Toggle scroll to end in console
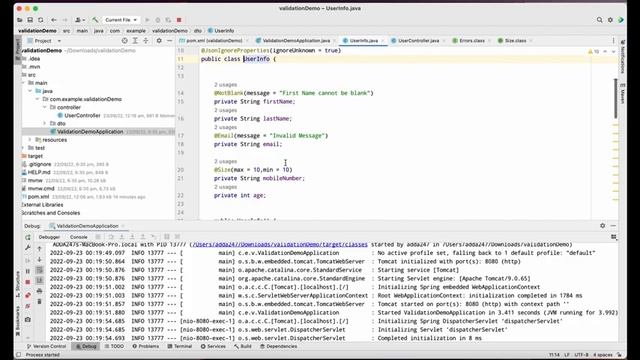640x360 pixels. point(40,280)
